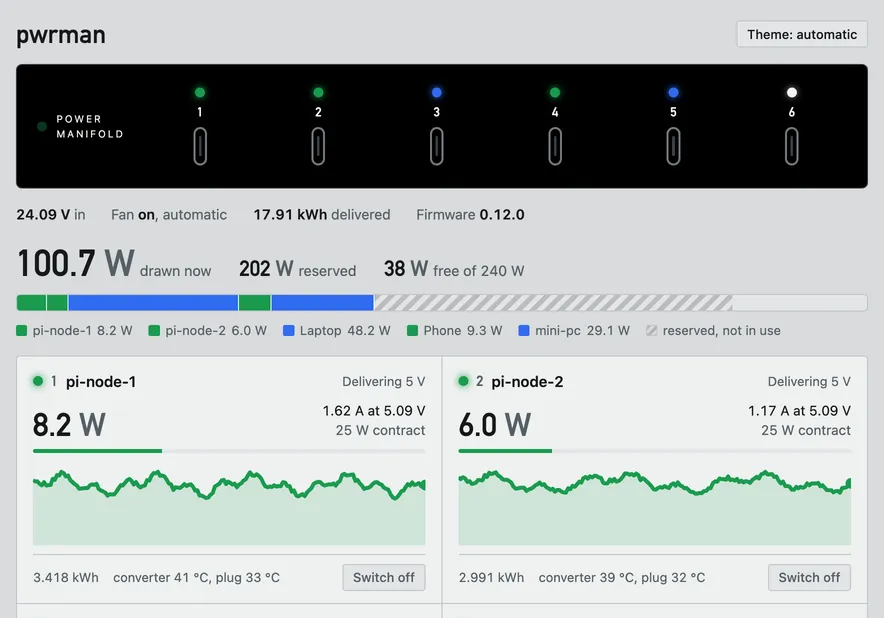Click 38 W free of 240 W
The width and height of the screenshot is (884, 618).
click(454, 269)
